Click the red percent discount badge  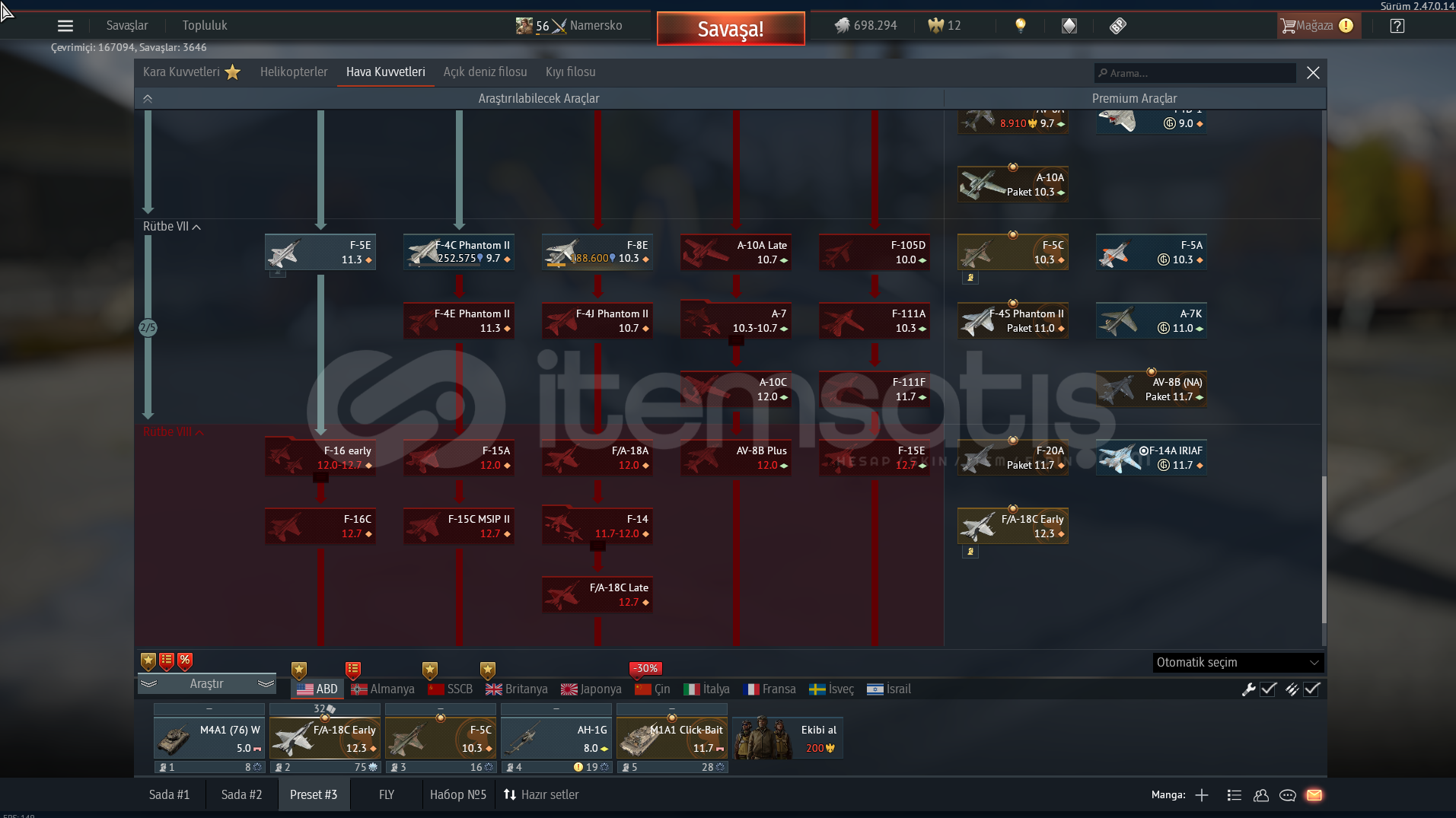pos(185,661)
